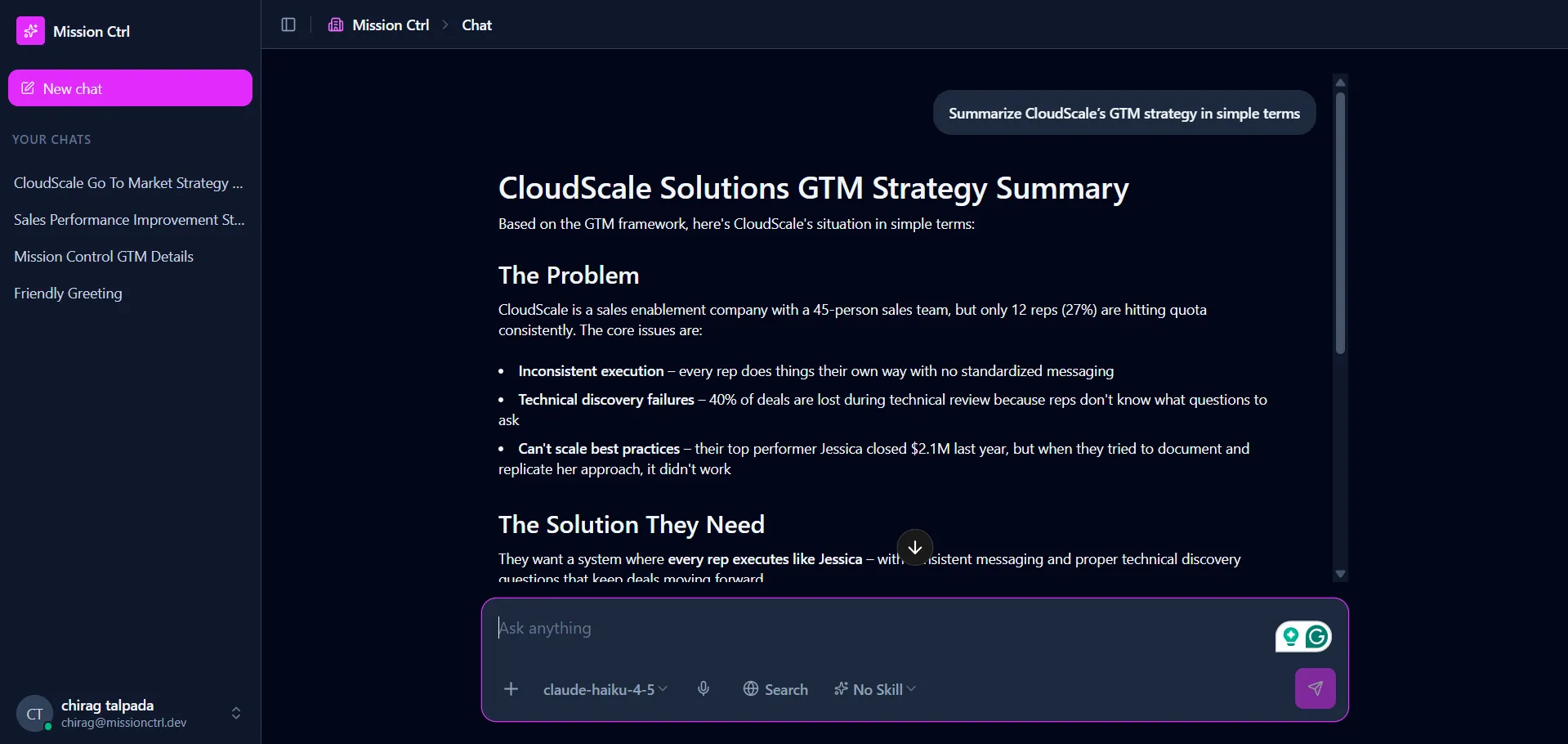Start a New chat
Viewport: 1568px width, 744px height.
tap(130, 87)
